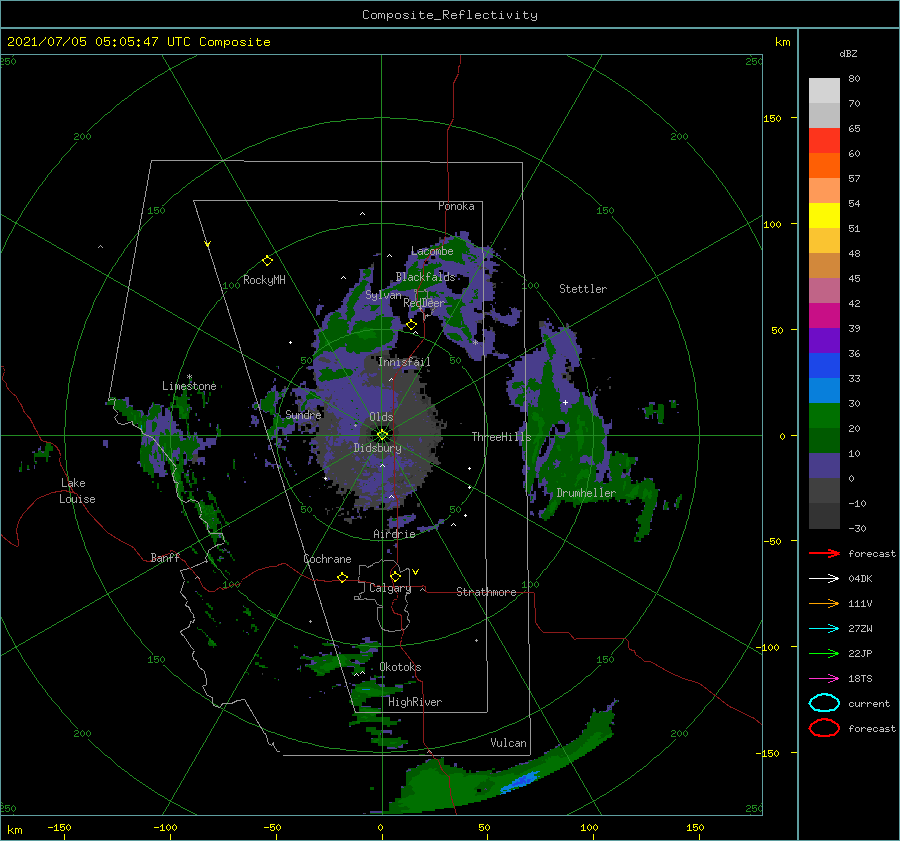The width and height of the screenshot is (900, 841).
Task: Click the yellow diamond marker above Calgary
Action: coord(395,576)
